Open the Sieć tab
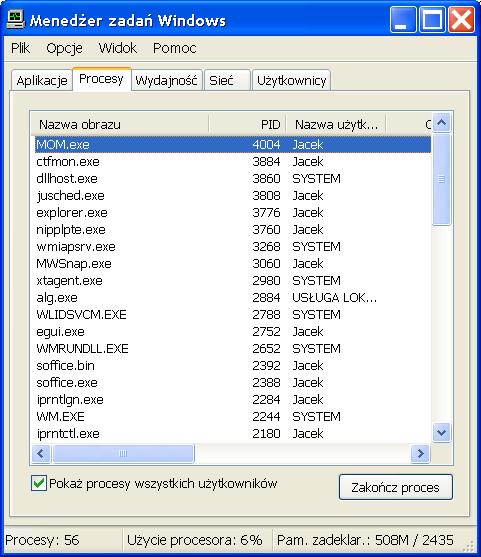The height and width of the screenshot is (557, 481). coord(227,81)
